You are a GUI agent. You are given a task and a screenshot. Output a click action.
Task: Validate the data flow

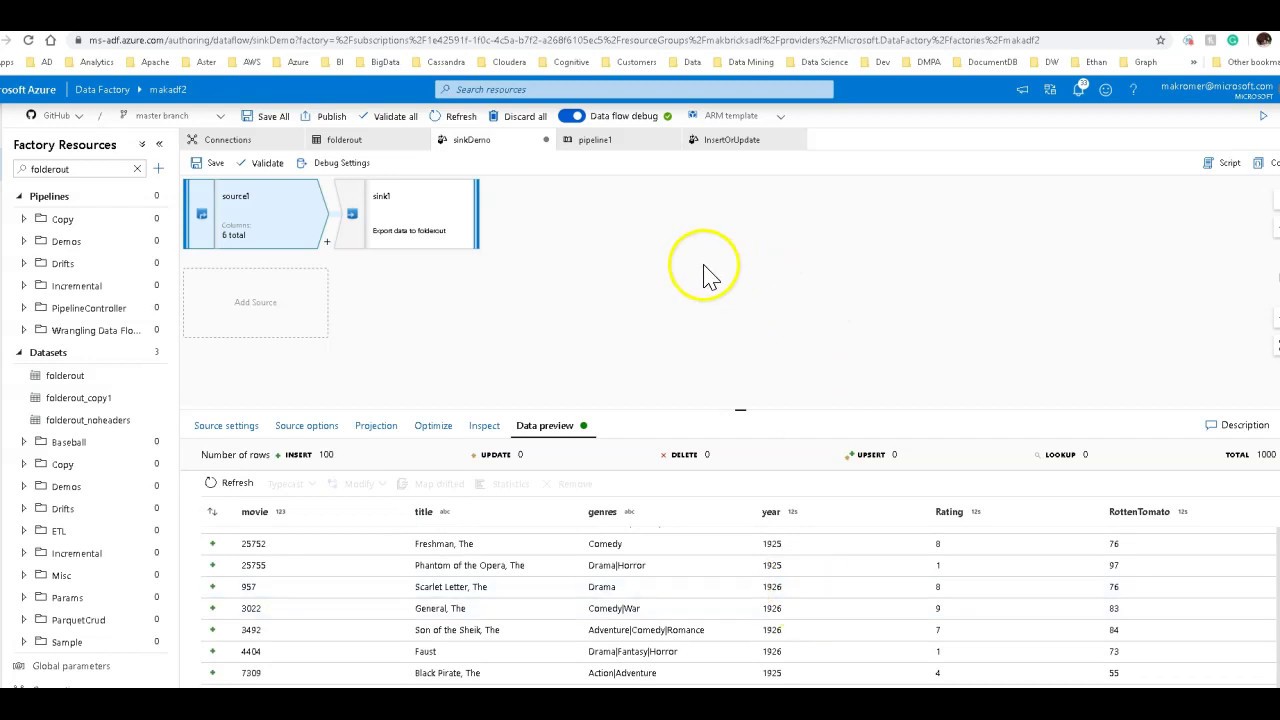260,163
